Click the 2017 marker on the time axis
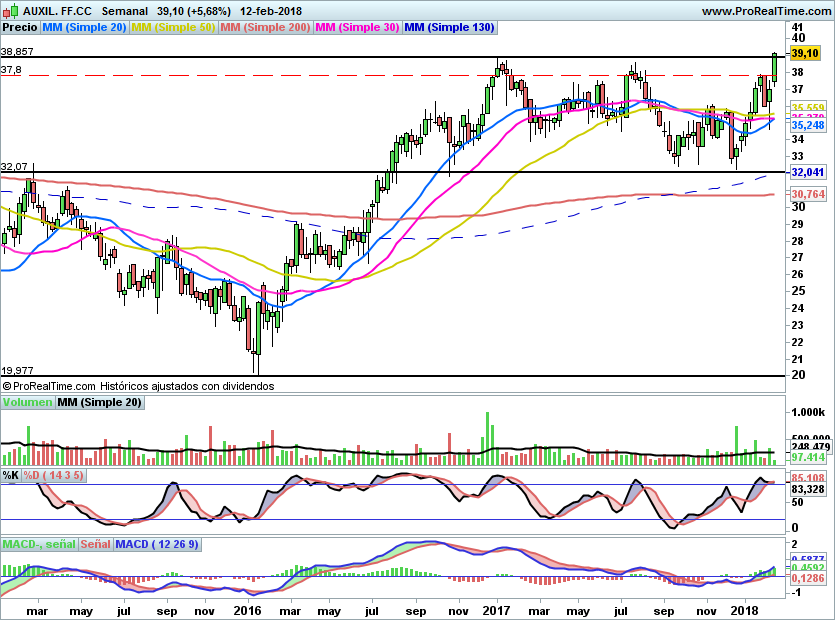Screen dimensions: 835x620 [x=496, y=609]
